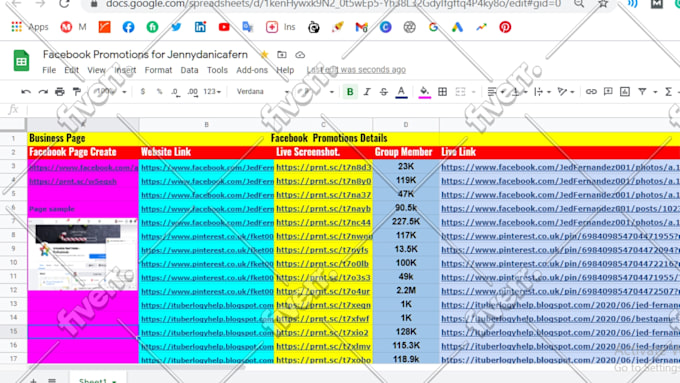Click the Print icon

coord(60,92)
